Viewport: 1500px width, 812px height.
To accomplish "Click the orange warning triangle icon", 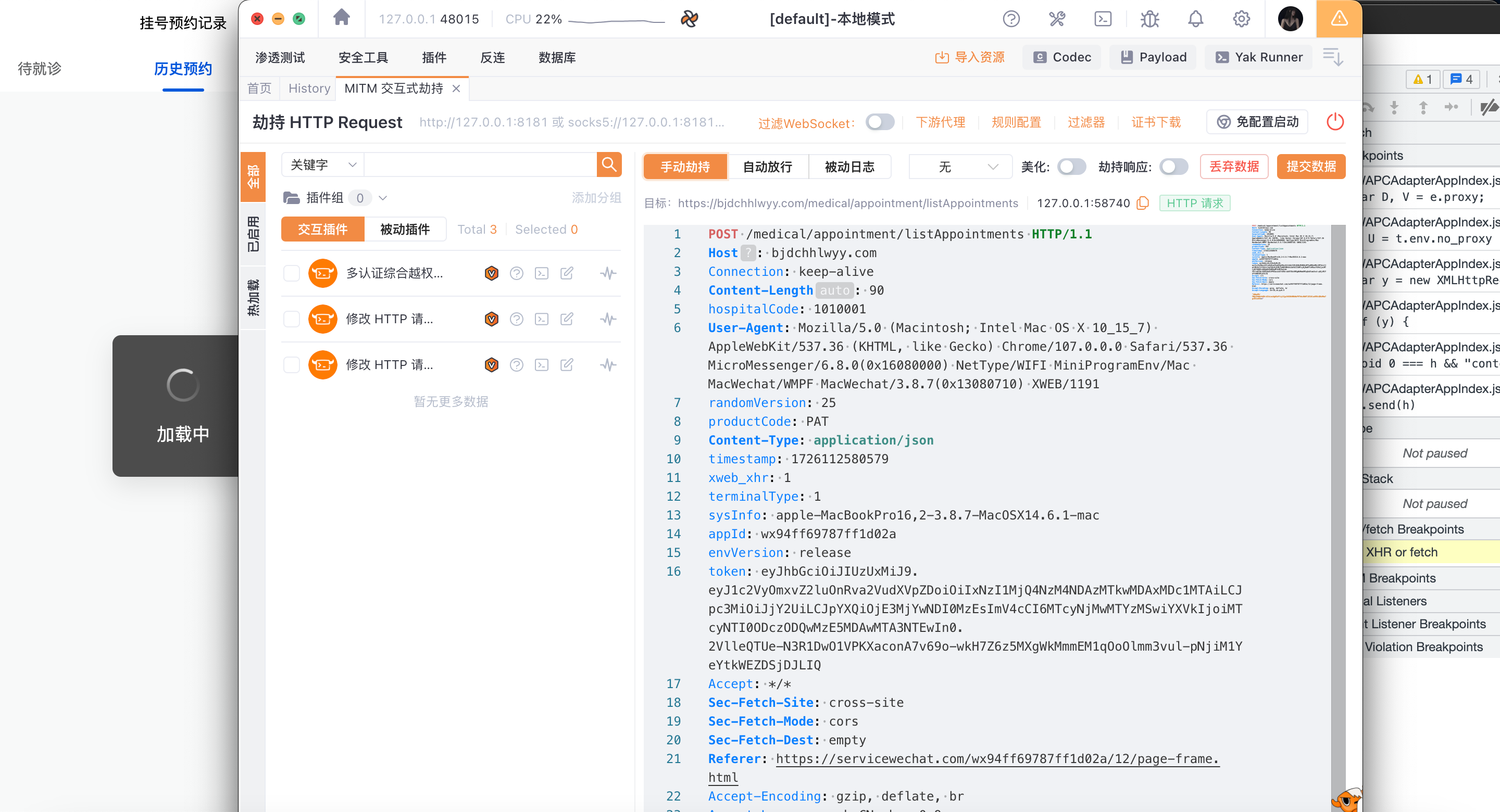I will coord(1339,19).
